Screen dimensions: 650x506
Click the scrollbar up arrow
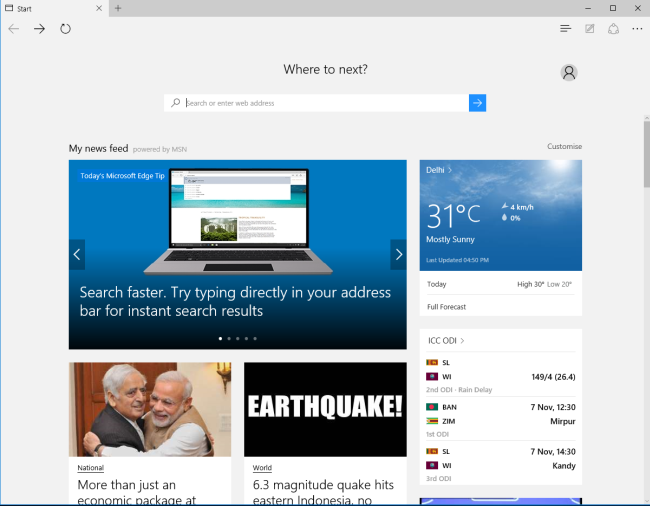[x=647, y=118]
